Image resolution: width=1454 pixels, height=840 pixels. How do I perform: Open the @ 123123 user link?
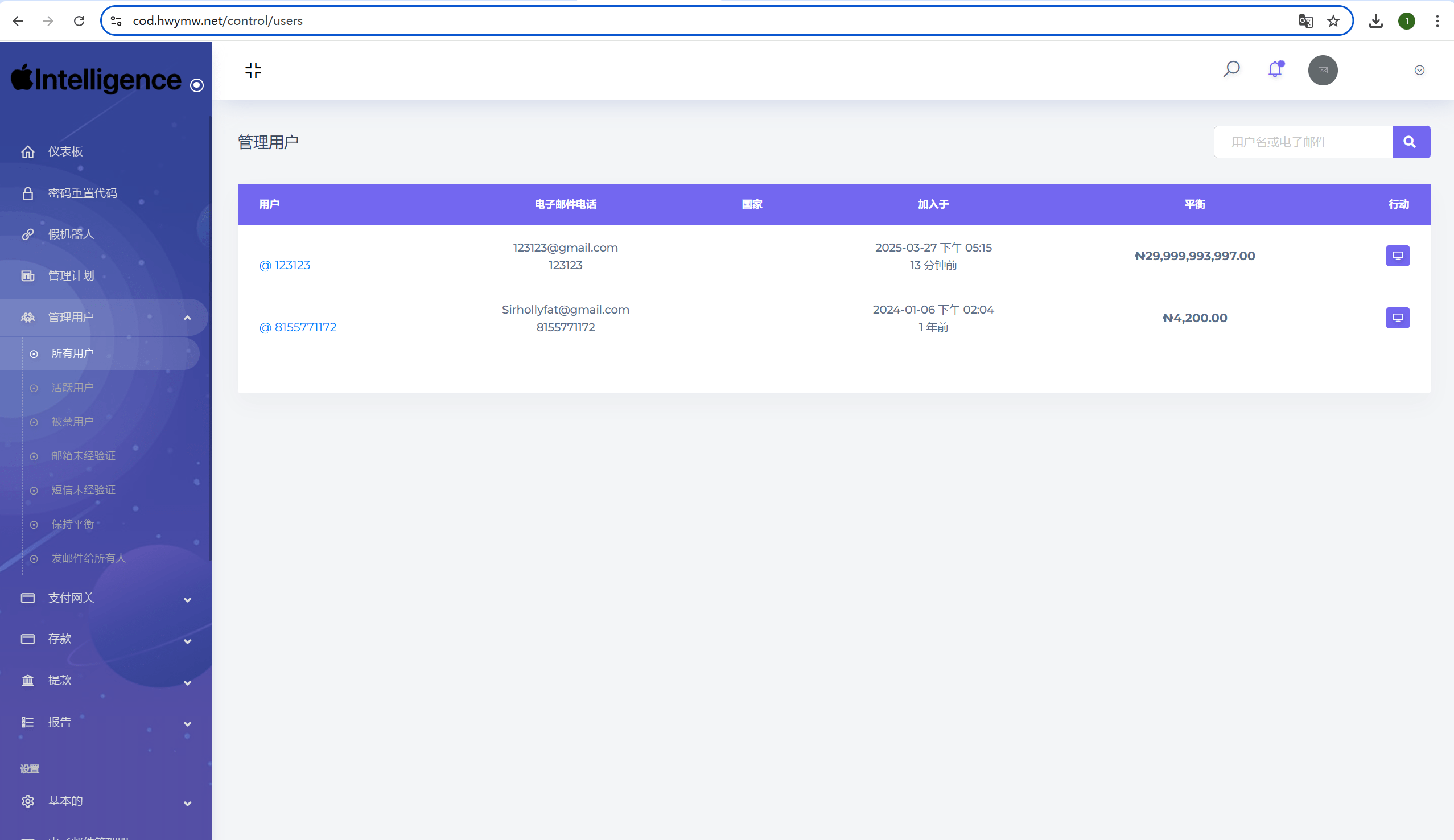click(285, 265)
